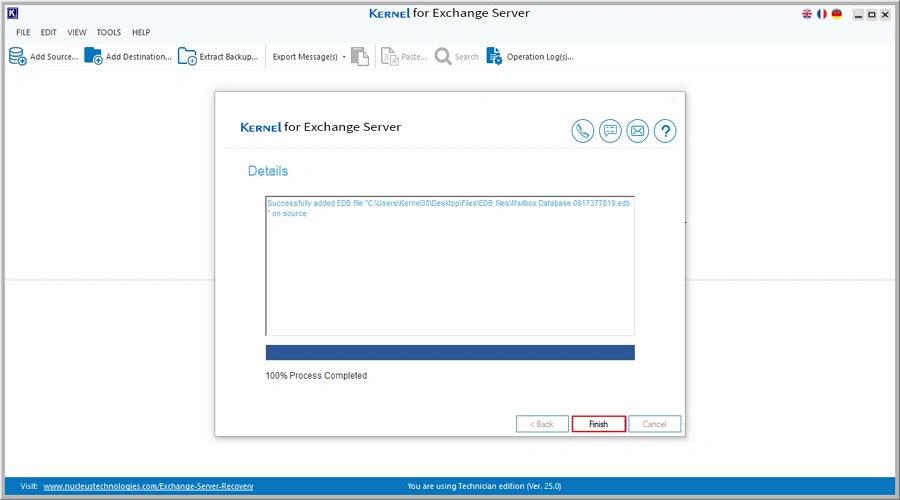
Task: Click the email support envelope icon
Action: pyautogui.click(x=638, y=131)
